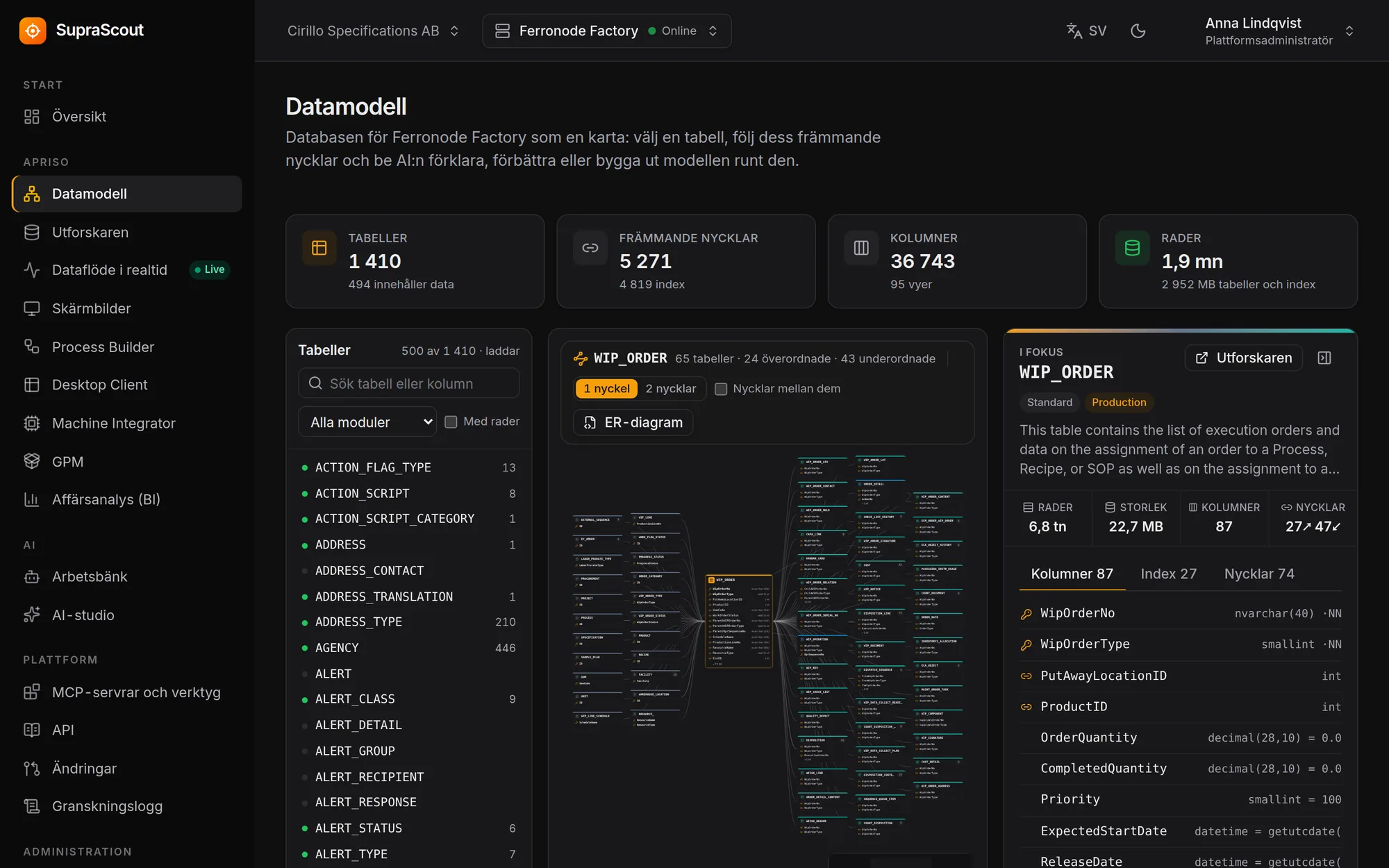1389x868 pixels.
Task: Open WIP_ORDER in Utforskaren button
Action: coord(1243,358)
